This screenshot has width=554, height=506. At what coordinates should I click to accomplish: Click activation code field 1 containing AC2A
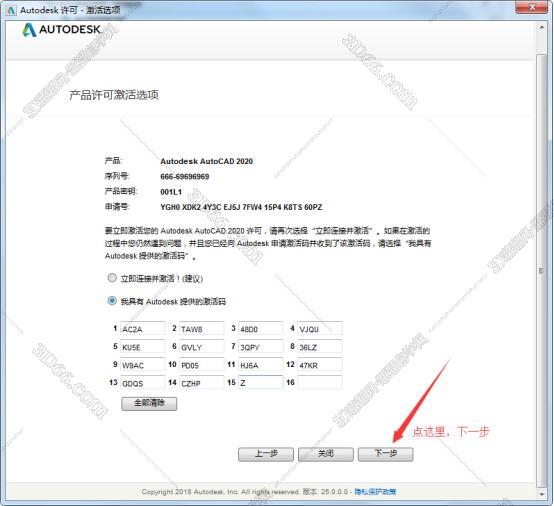(x=142, y=328)
